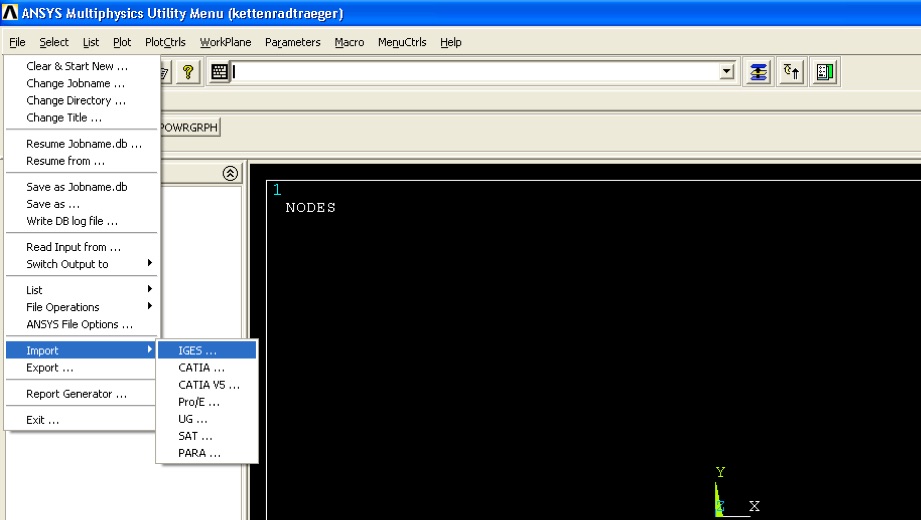Open the WorkPlane menu

point(226,42)
